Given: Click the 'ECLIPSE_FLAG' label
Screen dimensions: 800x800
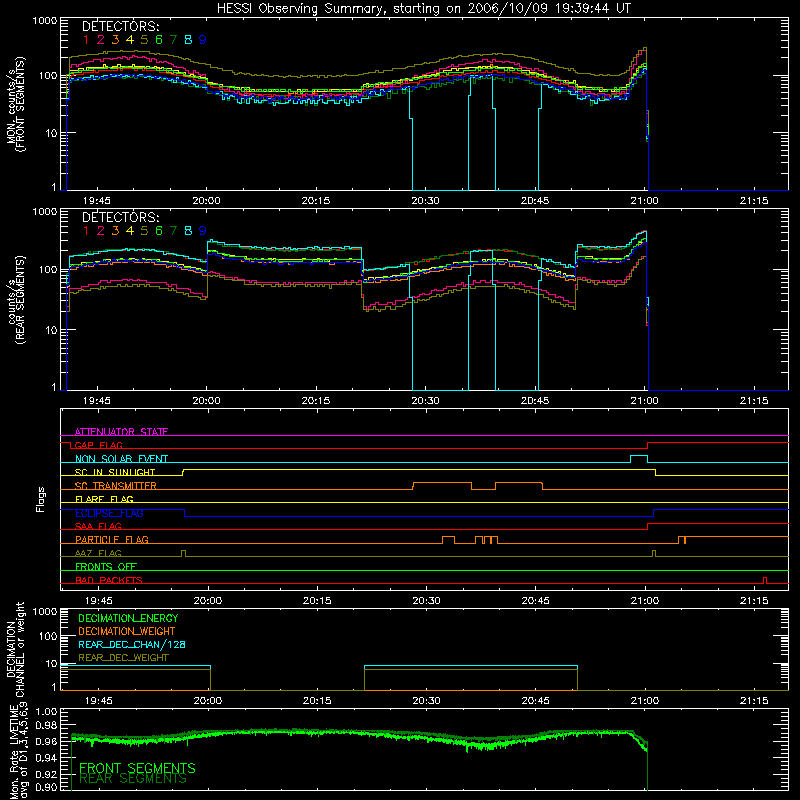Looking at the screenshot, I should click(x=109, y=513).
